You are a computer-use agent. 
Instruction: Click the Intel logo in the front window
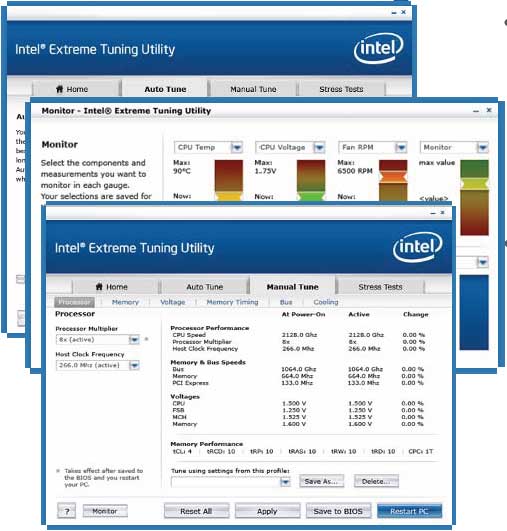click(x=417, y=248)
